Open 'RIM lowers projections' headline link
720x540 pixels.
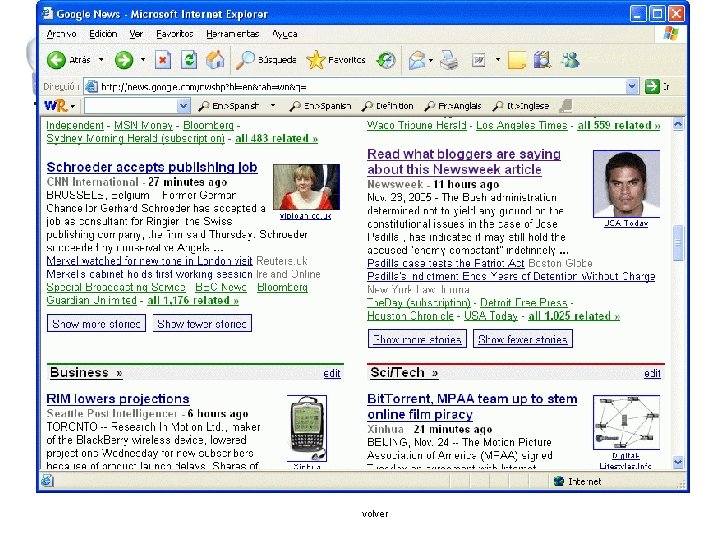pos(118,399)
